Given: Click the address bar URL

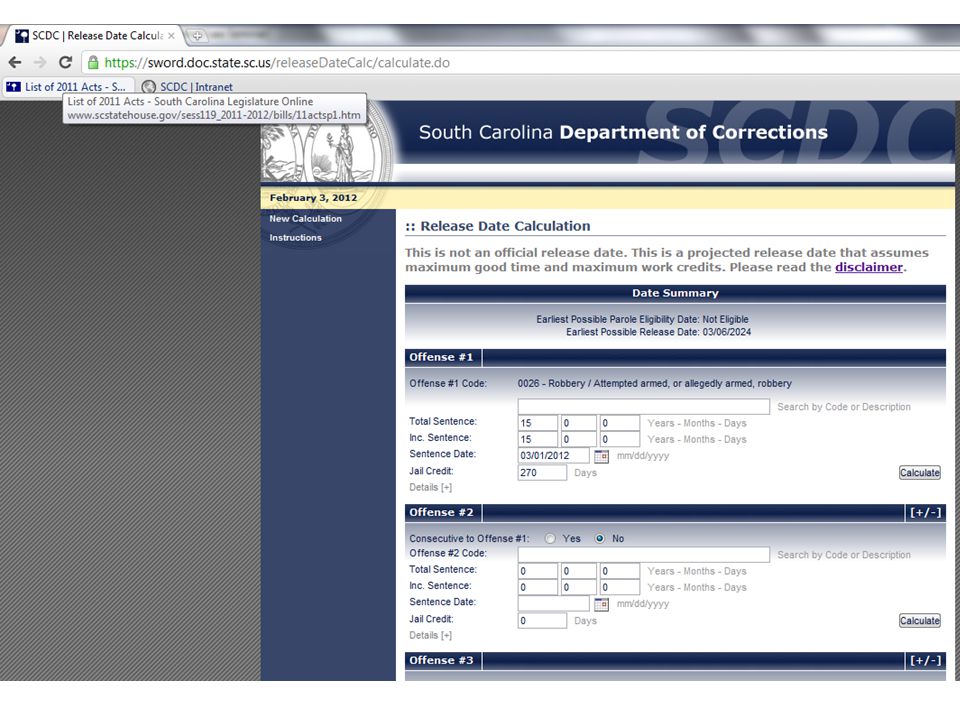Looking at the screenshot, I should point(277,62).
